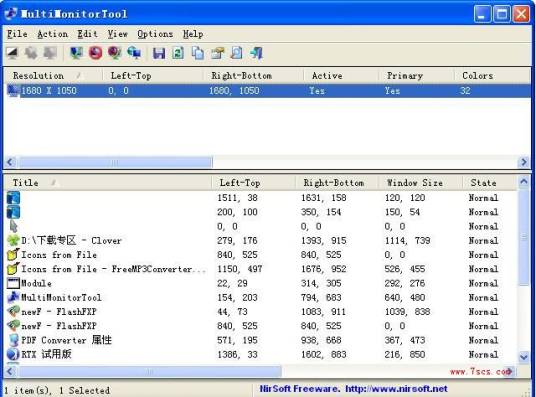This screenshot has width=536, height=397.
Task: Click the Window Size column header
Action: click(x=420, y=183)
